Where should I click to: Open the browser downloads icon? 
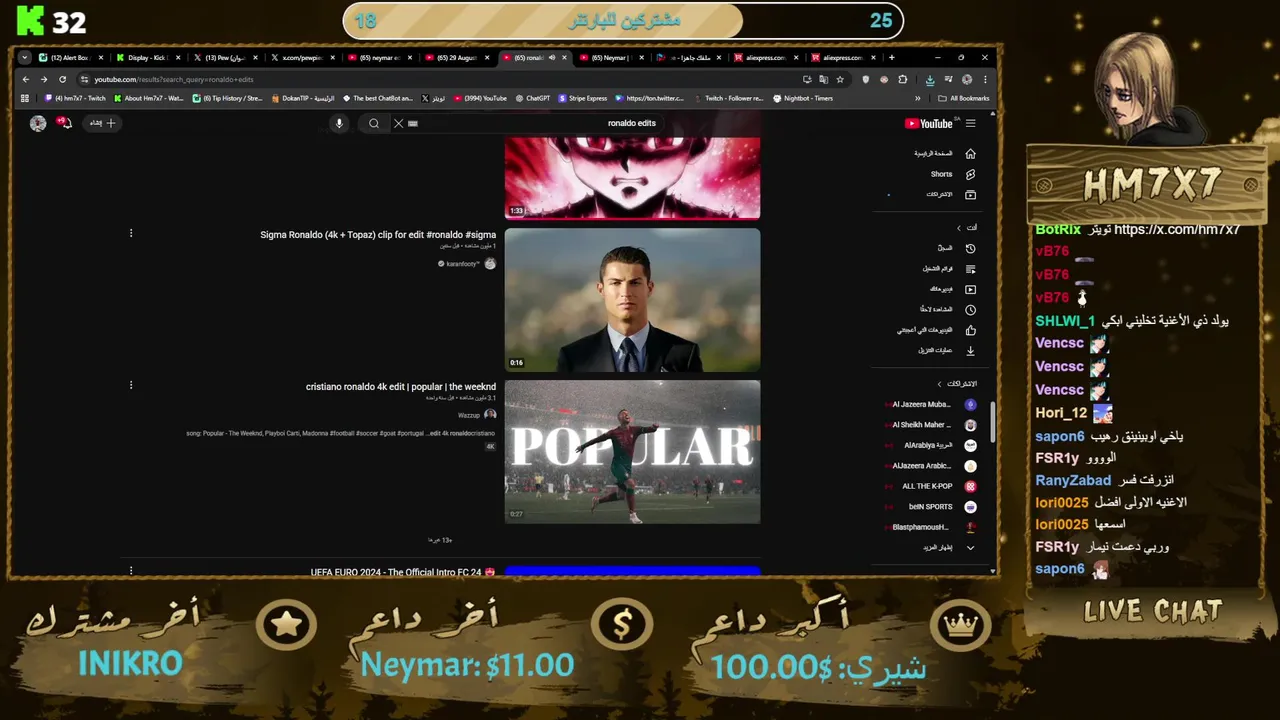pos(930,79)
